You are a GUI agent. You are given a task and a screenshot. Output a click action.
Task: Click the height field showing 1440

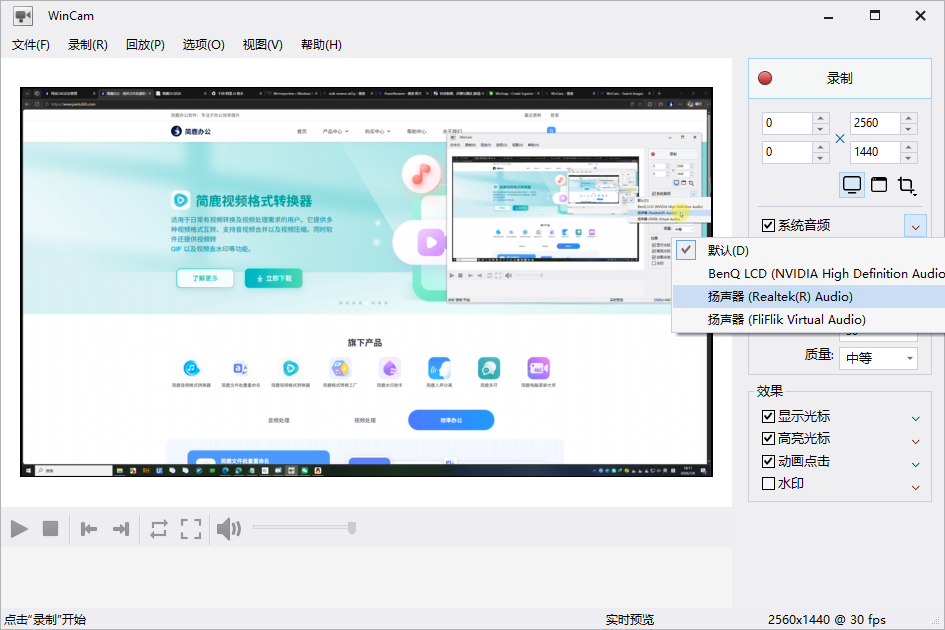875,152
